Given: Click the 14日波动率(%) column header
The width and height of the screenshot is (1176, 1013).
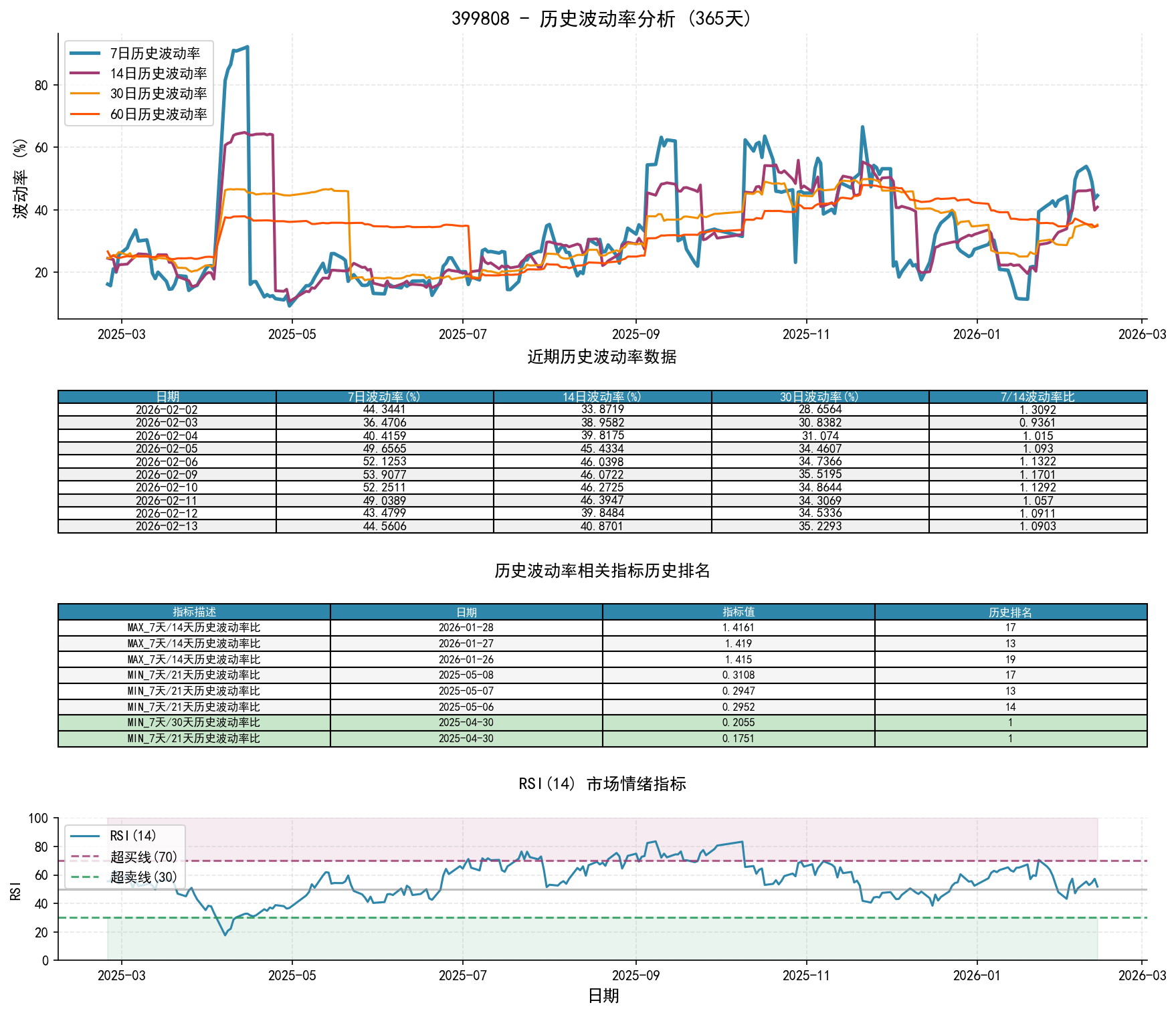Looking at the screenshot, I should point(602,397).
